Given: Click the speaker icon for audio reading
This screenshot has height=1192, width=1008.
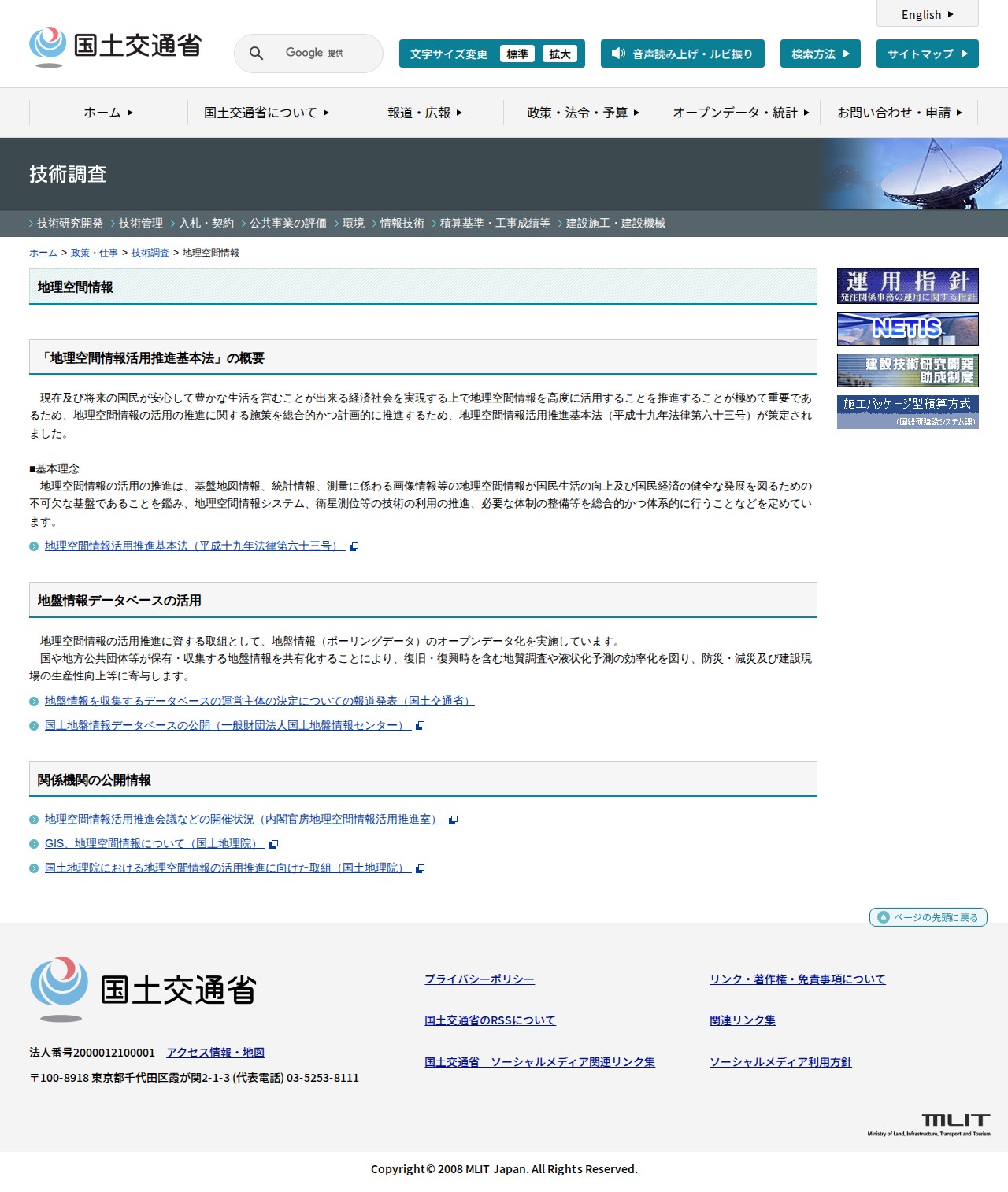Looking at the screenshot, I should click(618, 54).
